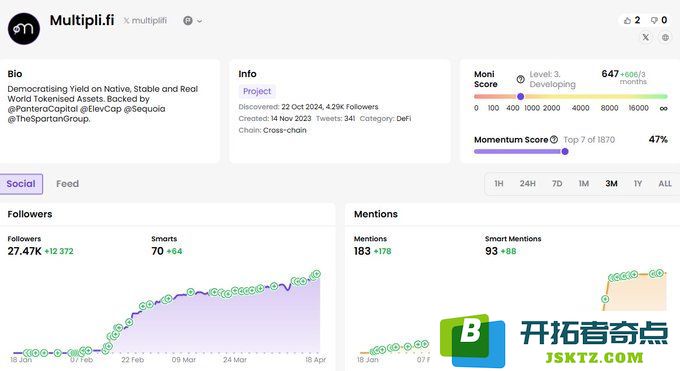Click the X multiplifi handle link
This screenshot has width=680, height=371.
coord(145,20)
